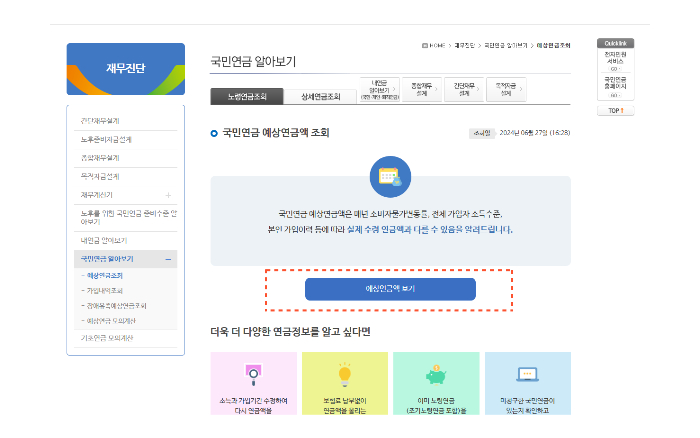Click the 예상연금액 보기 button
This screenshot has height=438, width=700.
coord(390,289)
